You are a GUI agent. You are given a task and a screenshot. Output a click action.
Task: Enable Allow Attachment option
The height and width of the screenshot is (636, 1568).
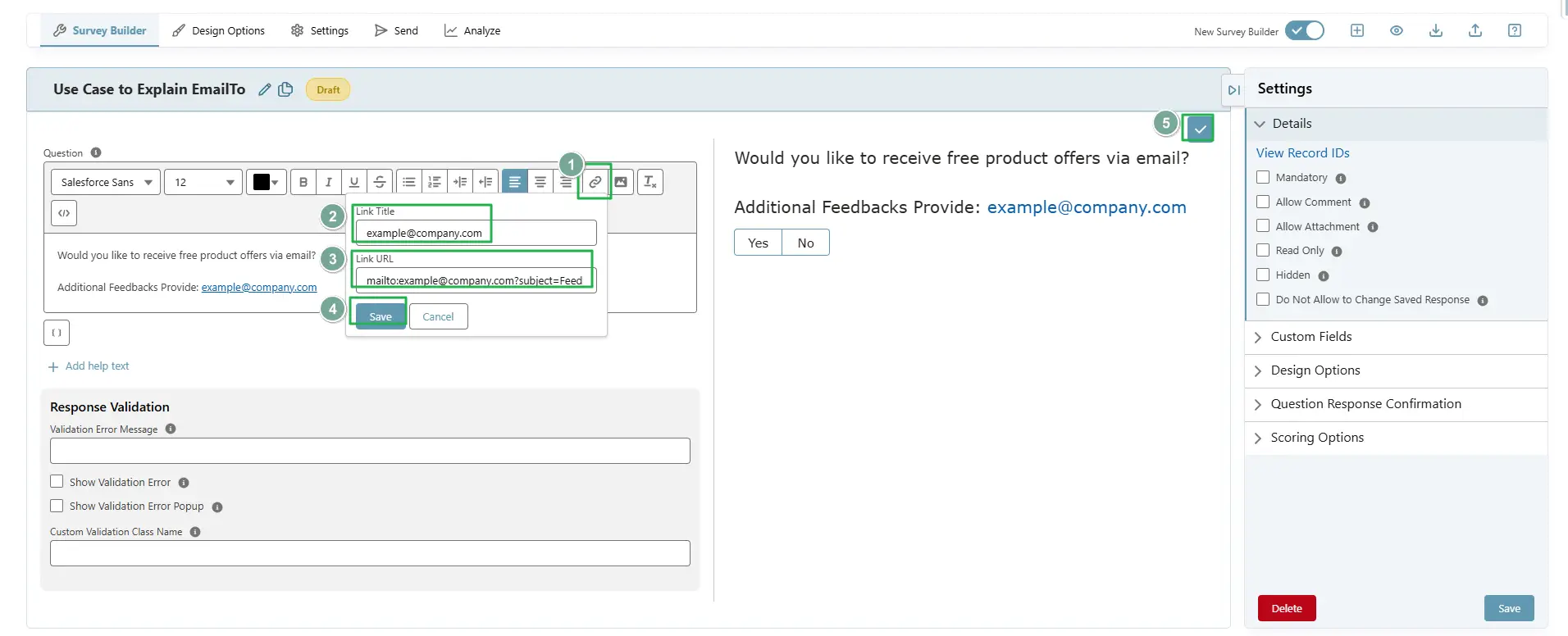coord(1263,226)
